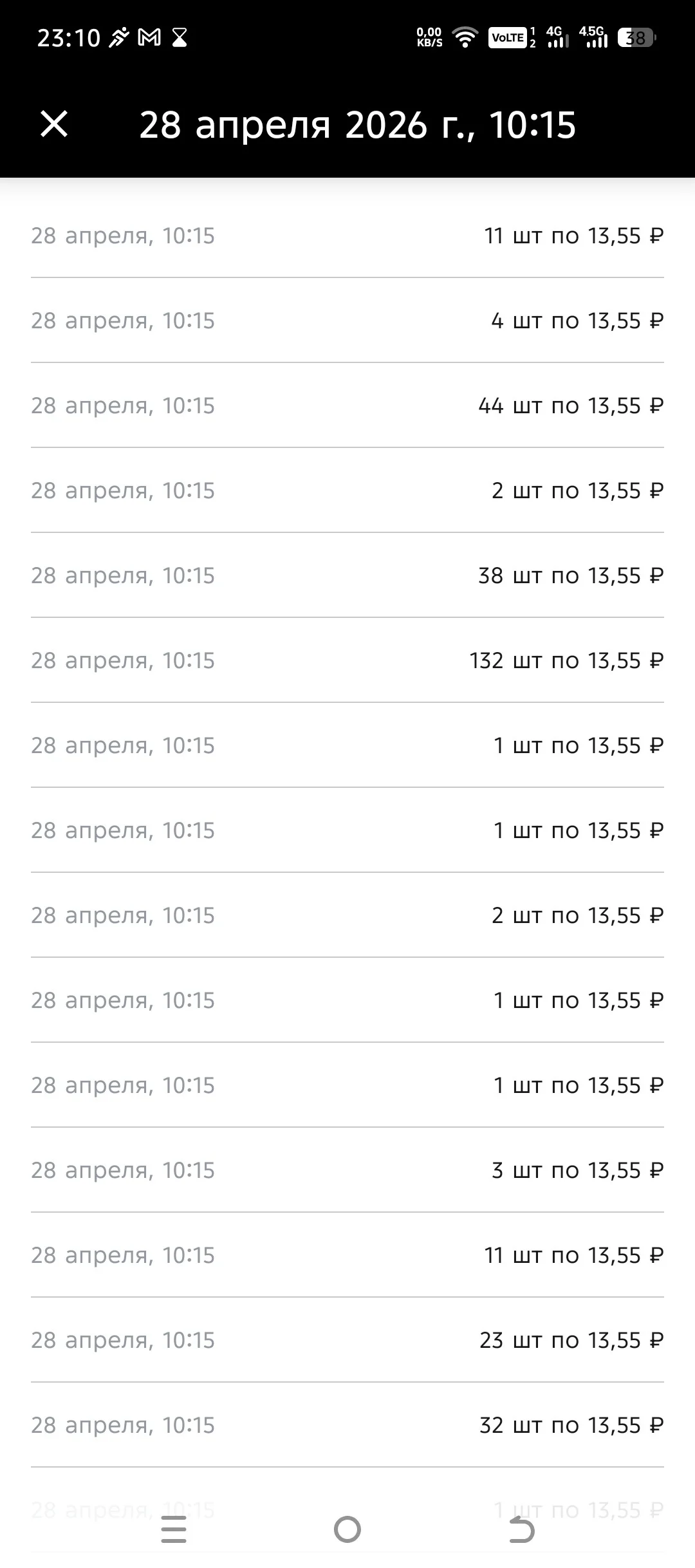Tap the battery indicator showing 38

click(x=636, y=38)
